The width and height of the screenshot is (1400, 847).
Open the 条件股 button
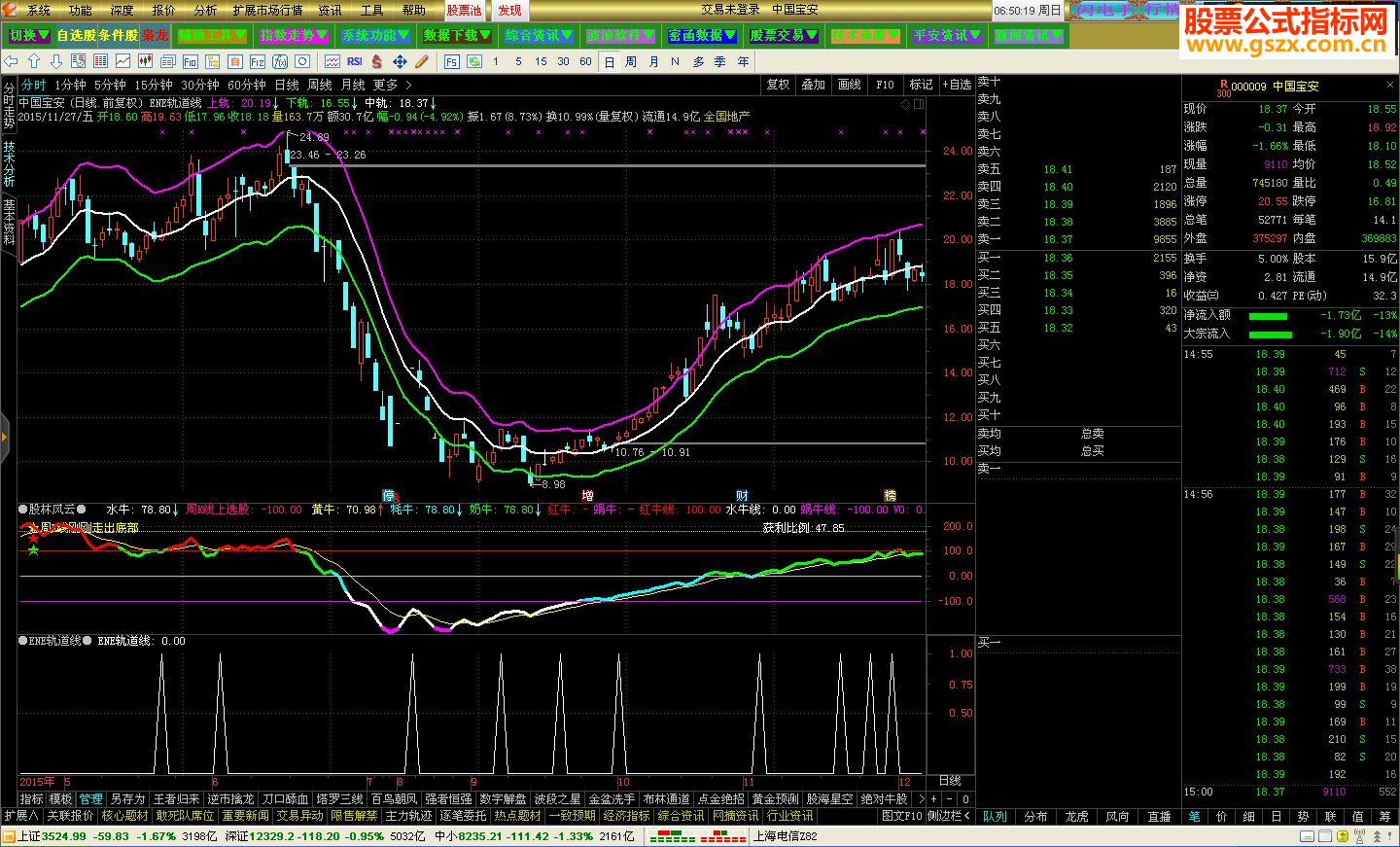[x=118, y=35]
